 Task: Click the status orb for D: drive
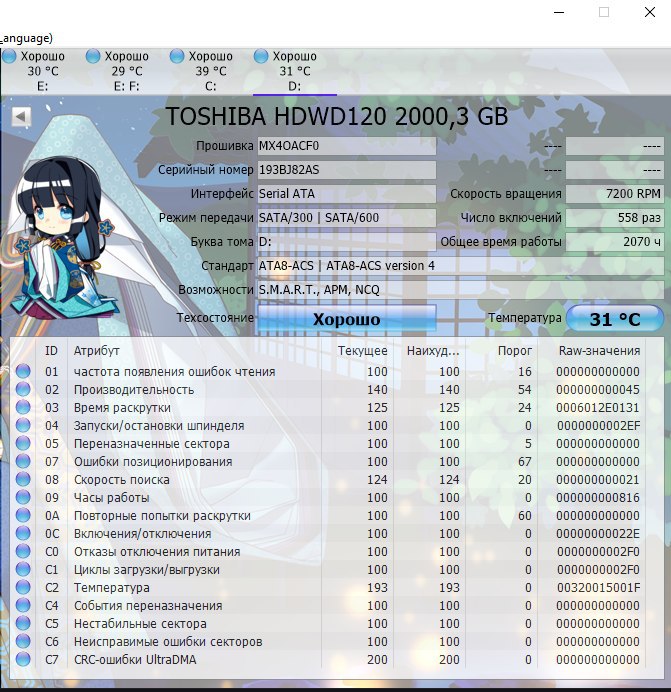(x=260, y=56)
